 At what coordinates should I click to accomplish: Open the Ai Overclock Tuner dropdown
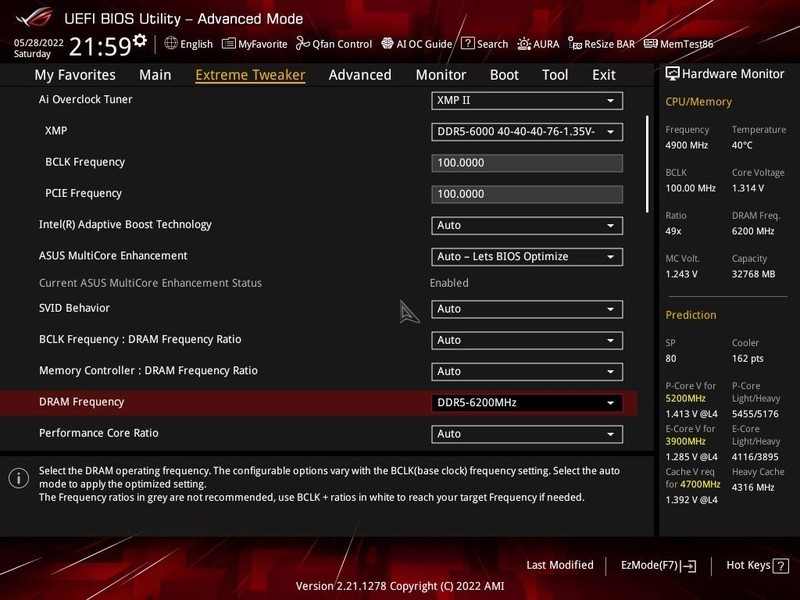tap(525, 100)
